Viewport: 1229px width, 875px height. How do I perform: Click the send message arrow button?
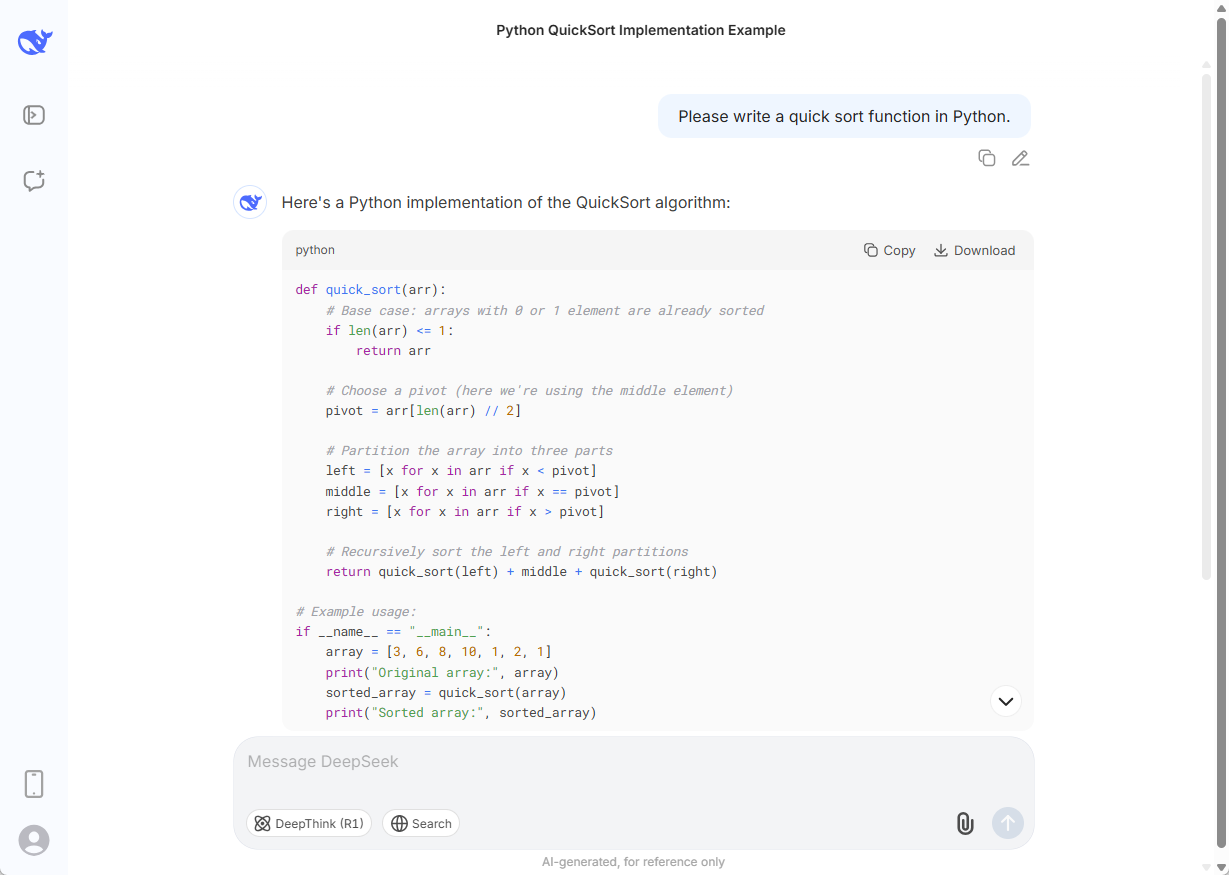click(1008, 823)
